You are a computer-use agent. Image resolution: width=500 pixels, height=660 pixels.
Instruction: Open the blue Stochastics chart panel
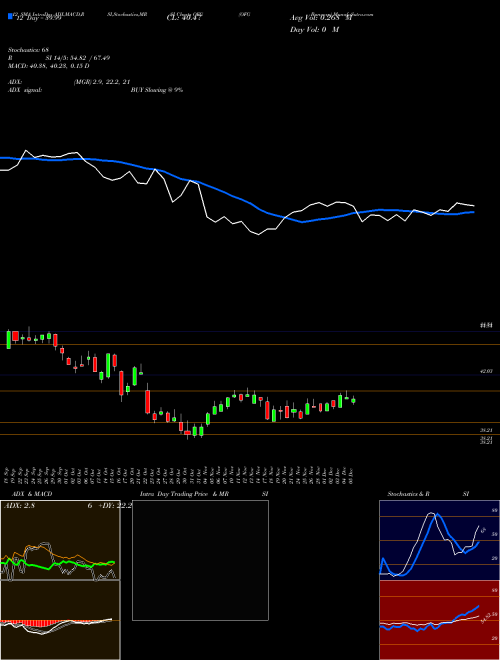pyautogui.click(x=439, y=540)
